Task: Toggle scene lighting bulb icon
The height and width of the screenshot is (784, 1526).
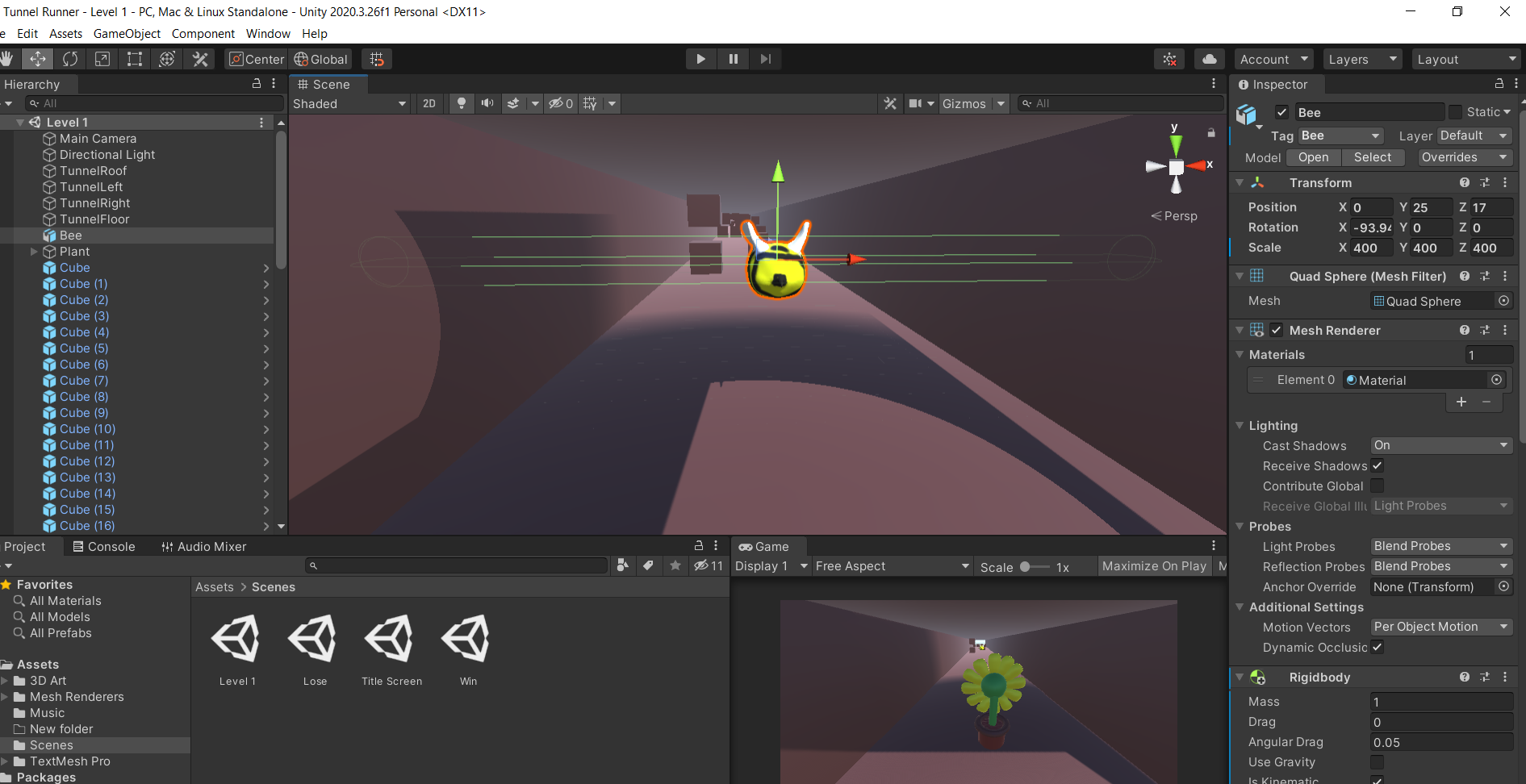Action: [x=462, y=103]
